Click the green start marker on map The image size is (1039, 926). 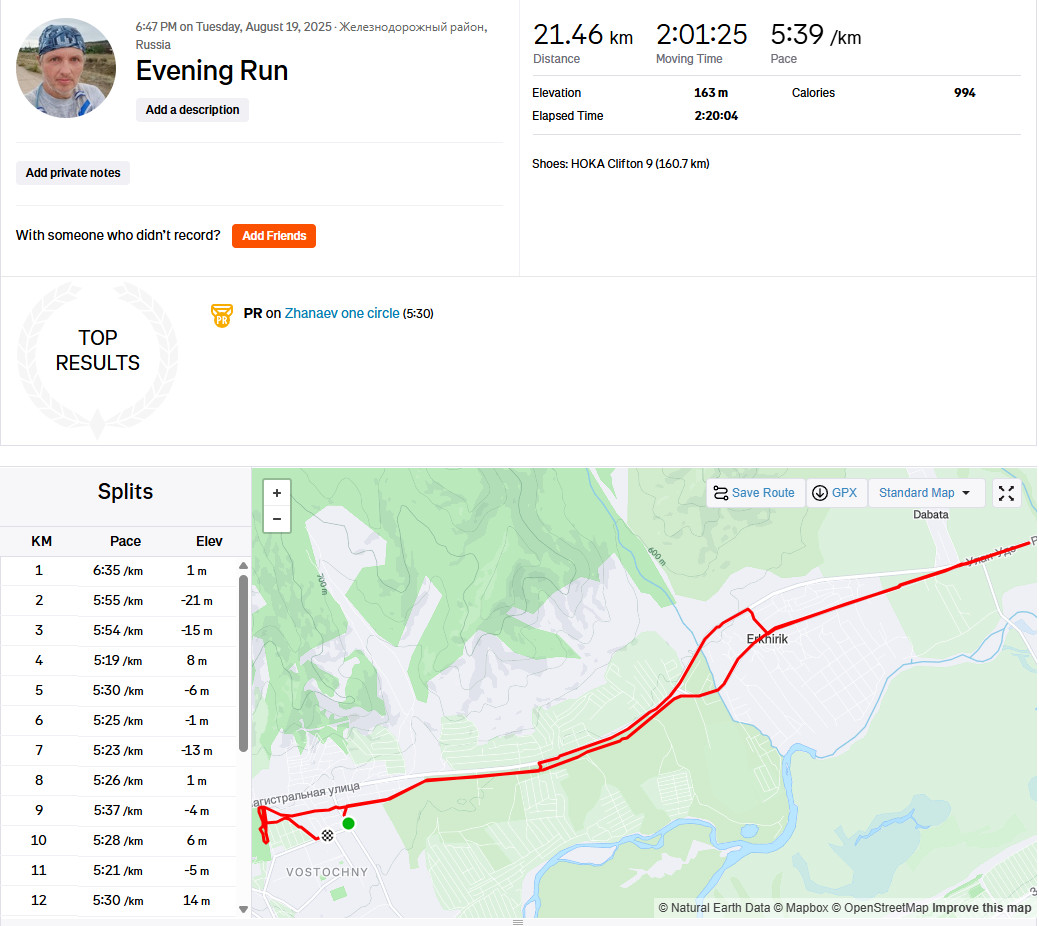349,823
